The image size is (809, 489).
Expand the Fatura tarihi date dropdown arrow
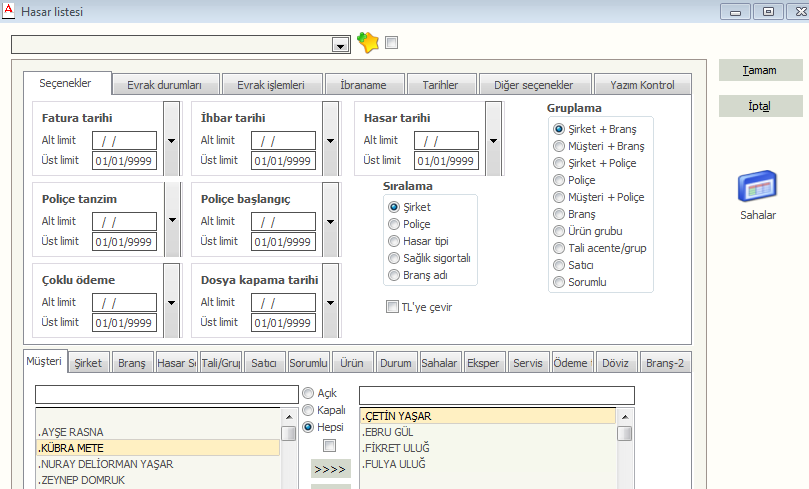(x=171, y=140)
